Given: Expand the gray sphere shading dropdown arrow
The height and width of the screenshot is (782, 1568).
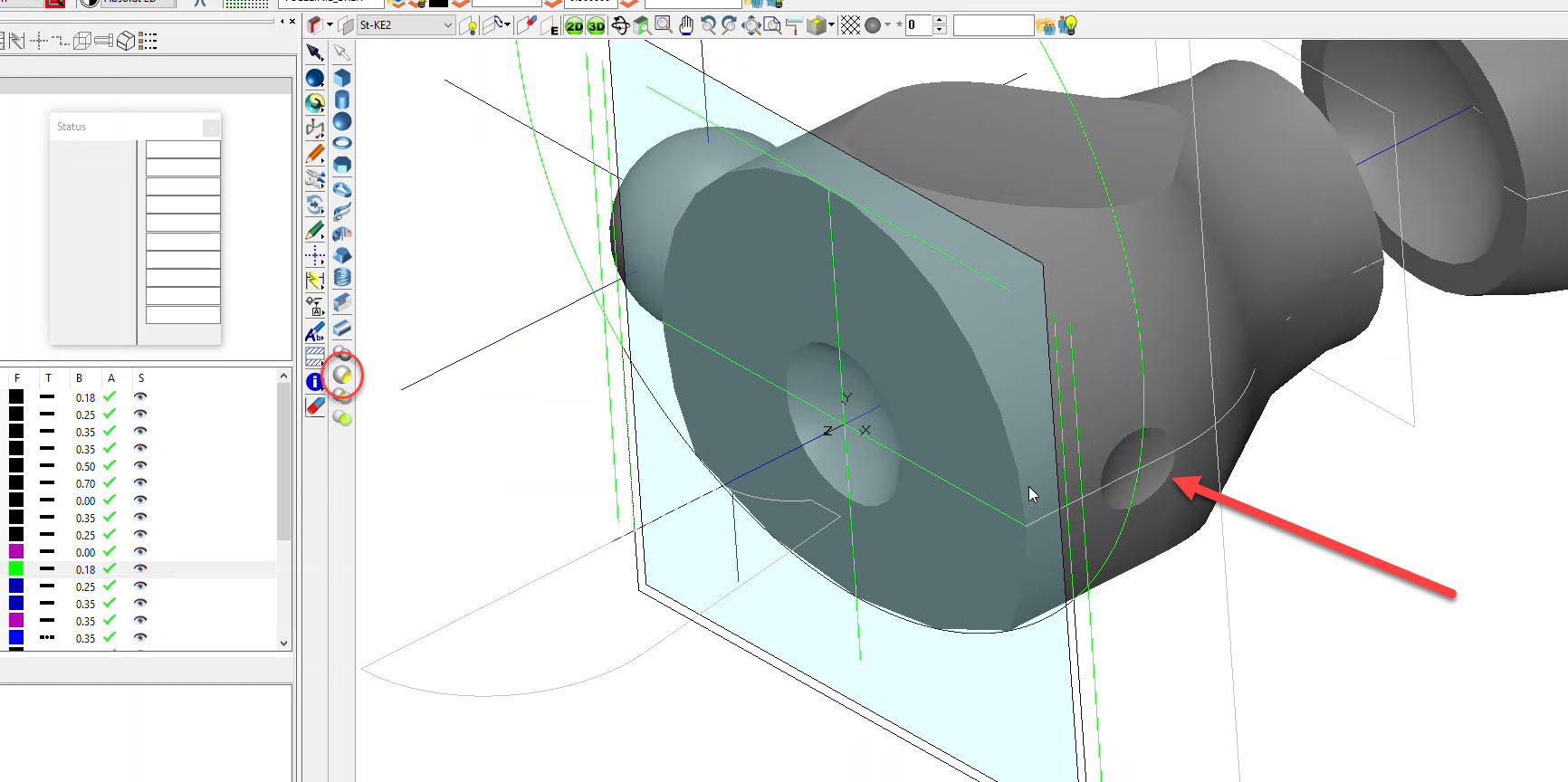Looking at the screenshot, I should point(887,25).
